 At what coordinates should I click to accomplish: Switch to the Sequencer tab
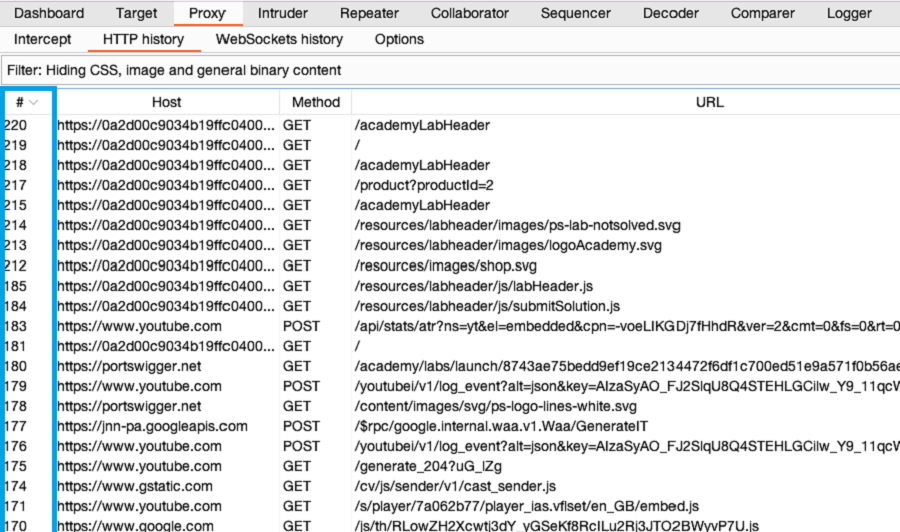pos(575,14)
